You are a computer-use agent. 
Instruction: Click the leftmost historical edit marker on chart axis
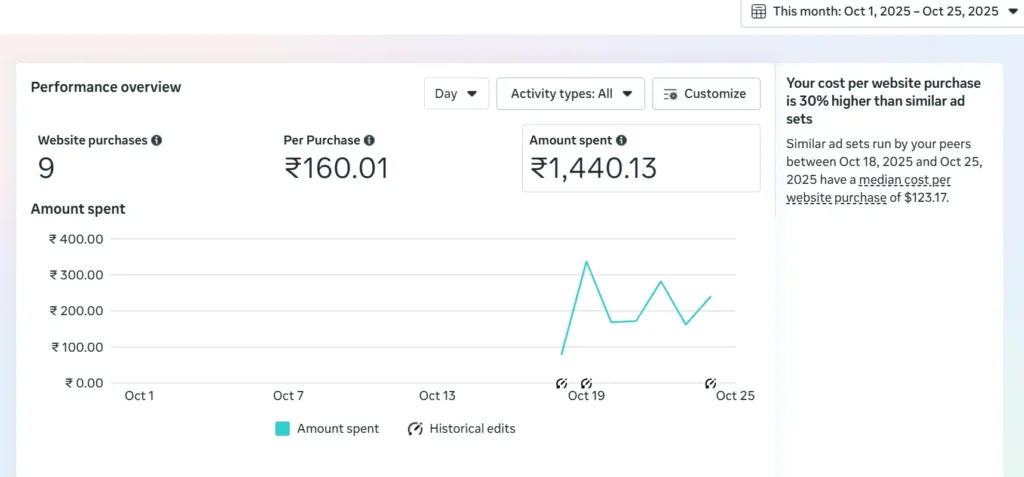click(x=561, y=383)
